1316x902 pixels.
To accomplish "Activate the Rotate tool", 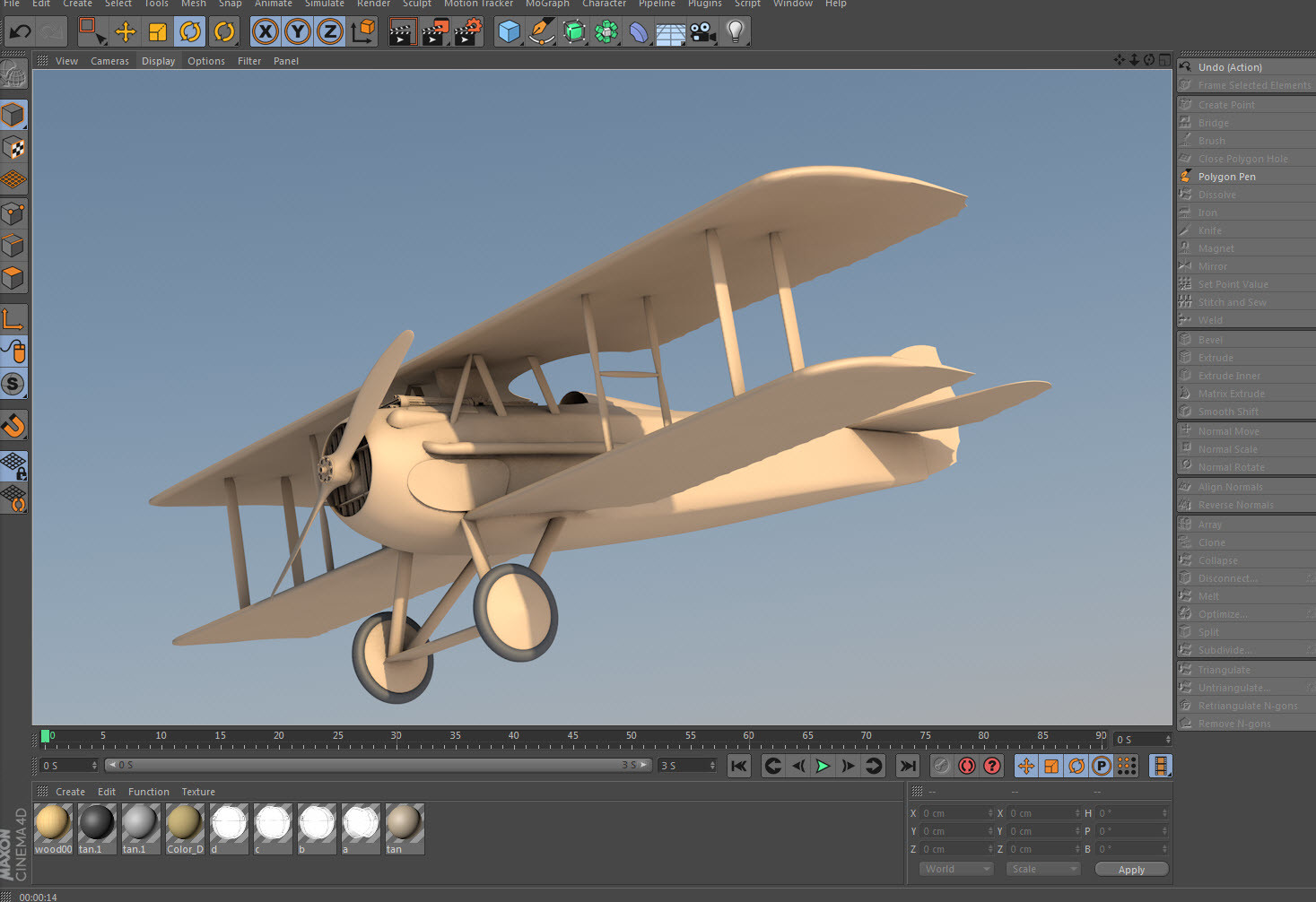I will pos(190,32).
